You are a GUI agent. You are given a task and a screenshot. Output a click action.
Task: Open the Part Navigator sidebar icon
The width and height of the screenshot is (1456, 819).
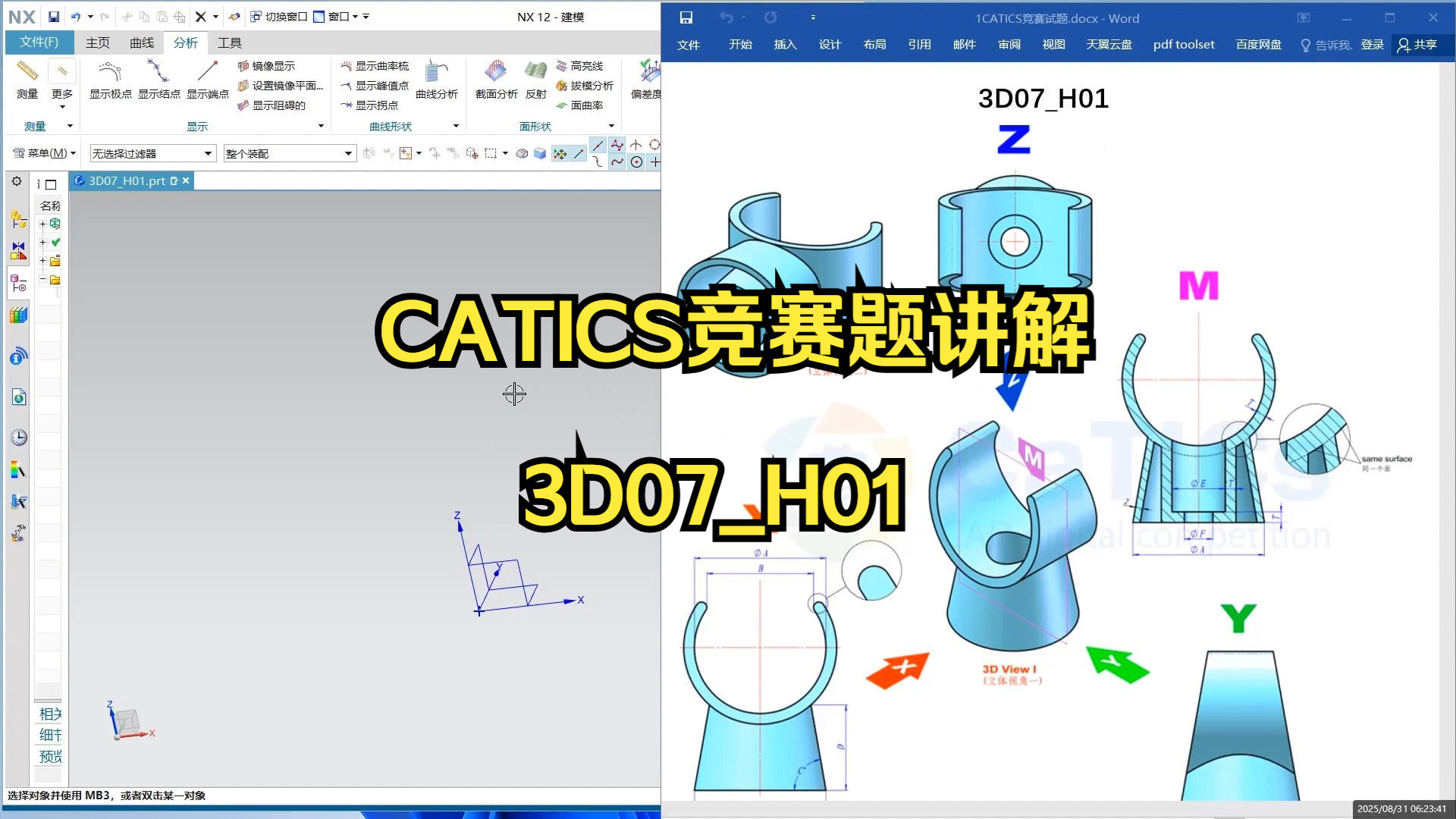tap(19, 284)
